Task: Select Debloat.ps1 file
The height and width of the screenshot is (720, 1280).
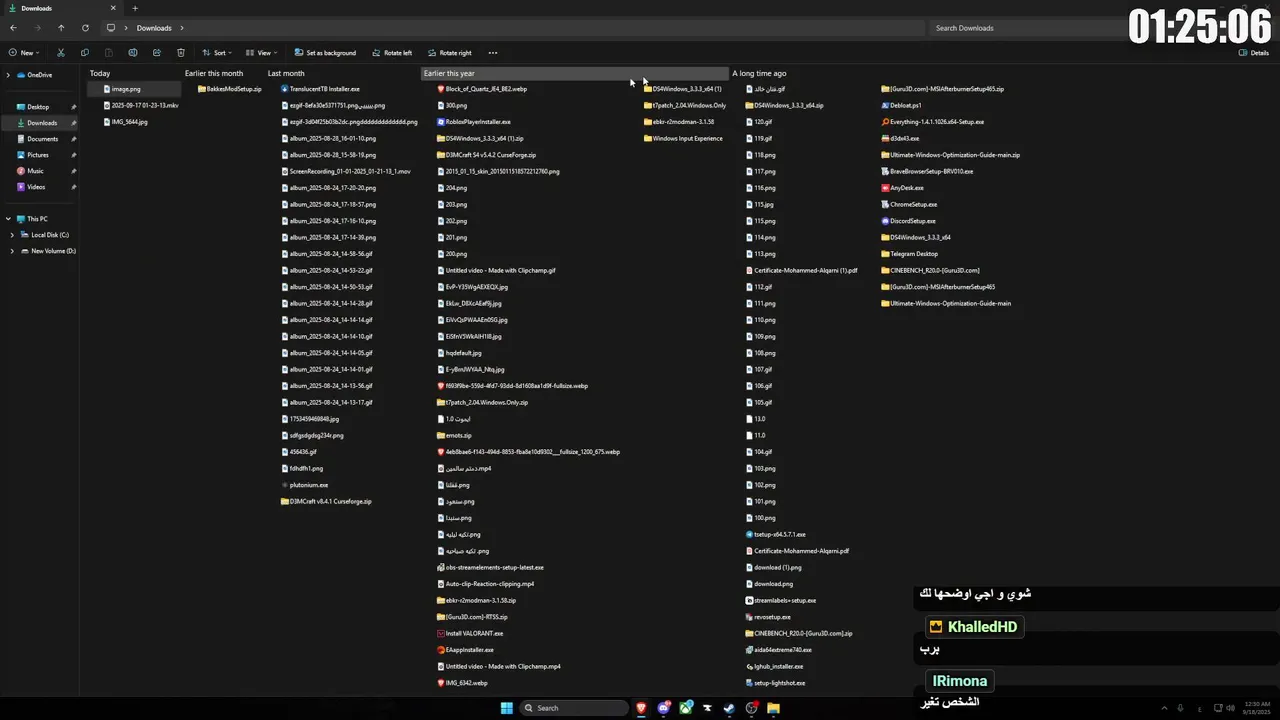Action: 901,105
